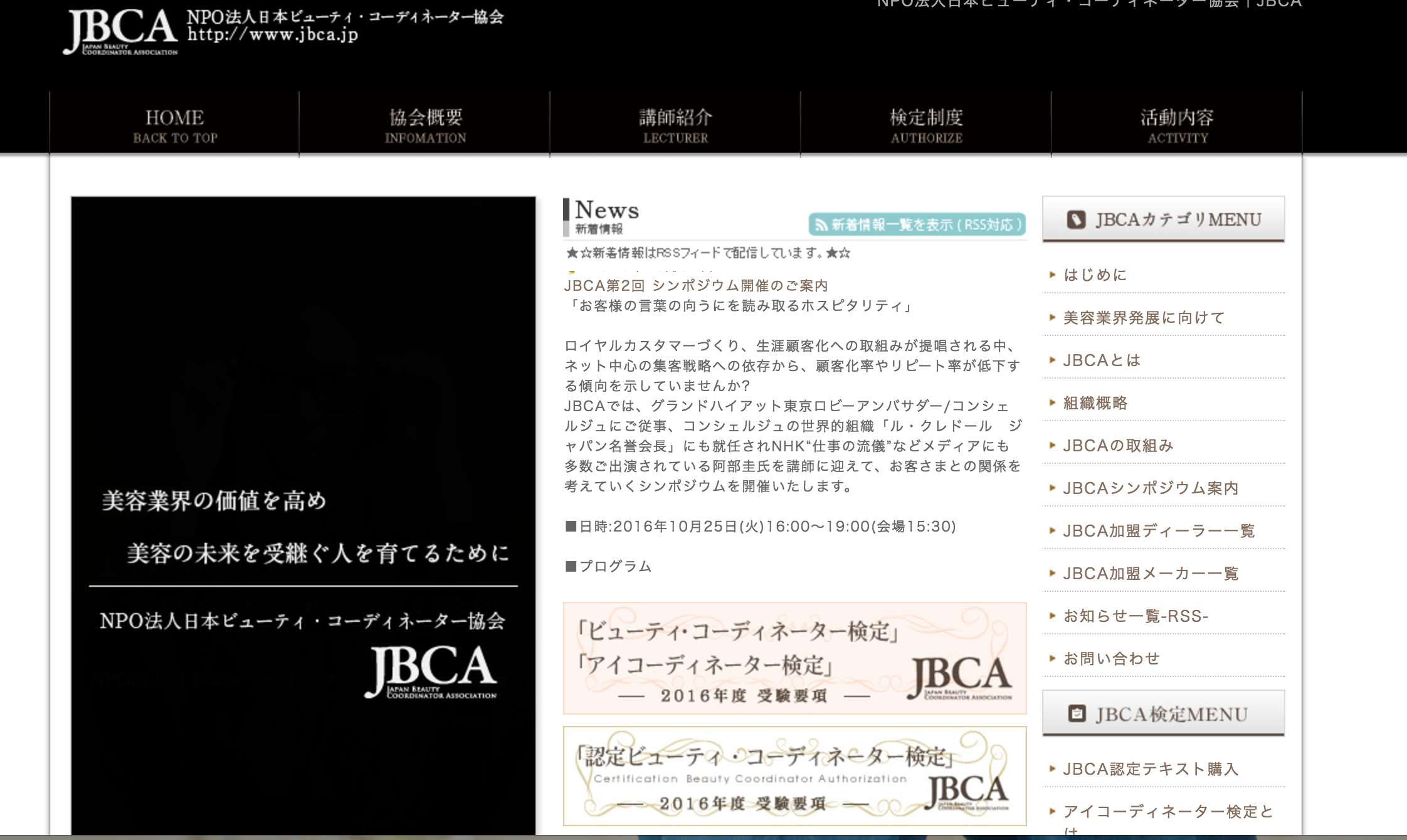This screenshot has width=1407, height=840.
Task: Open the 検定制度 AUTHORIZE tab
Action: point(926,125)
